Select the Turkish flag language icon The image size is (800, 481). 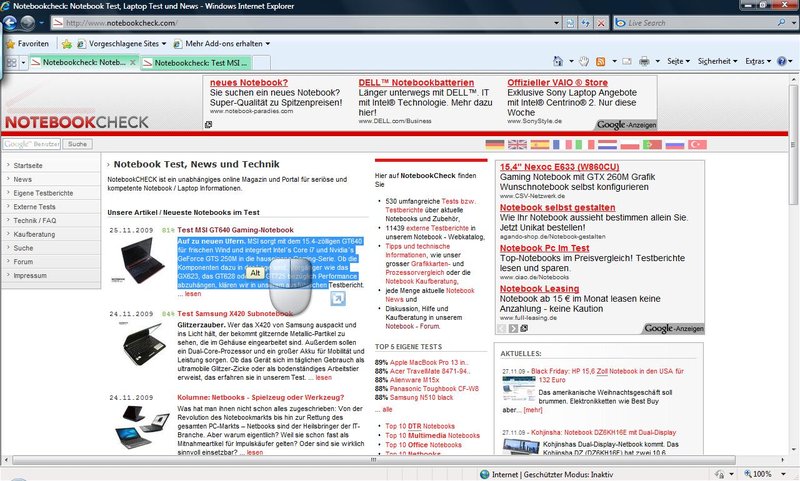coord(697,144)
